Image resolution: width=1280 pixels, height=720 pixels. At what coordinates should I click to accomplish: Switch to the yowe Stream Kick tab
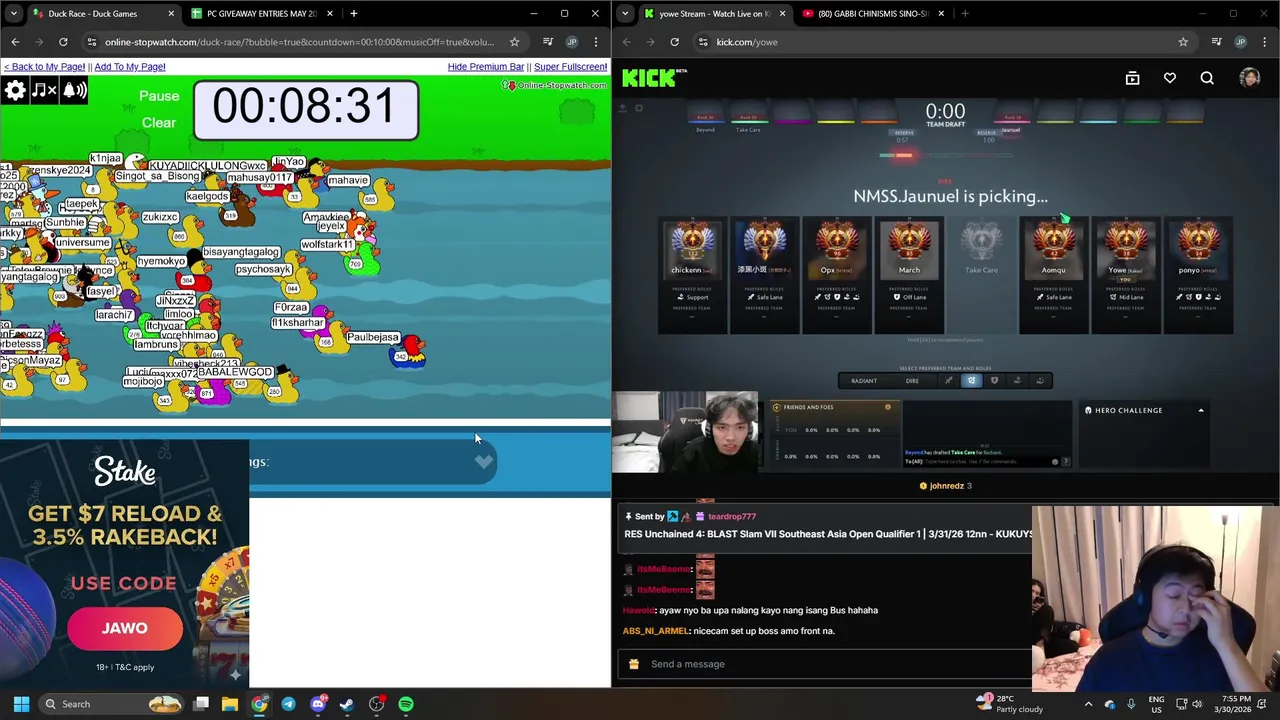(x=714, y=14)
